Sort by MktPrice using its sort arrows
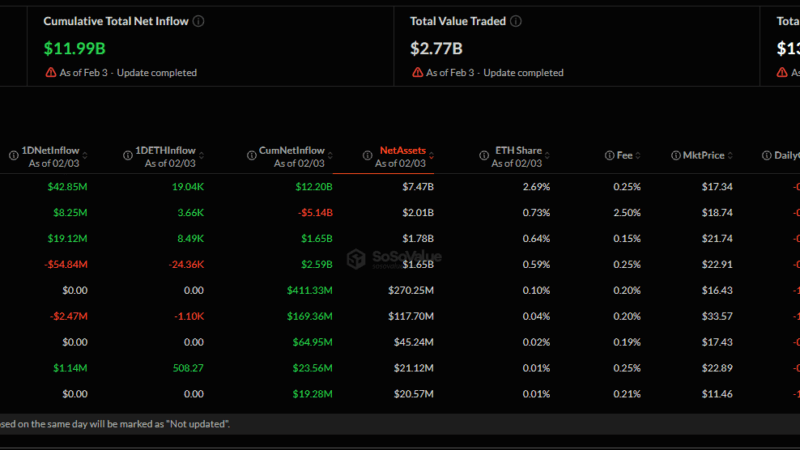Image resolution: width=800 pixels, height=450 pixels. [730, 156]
